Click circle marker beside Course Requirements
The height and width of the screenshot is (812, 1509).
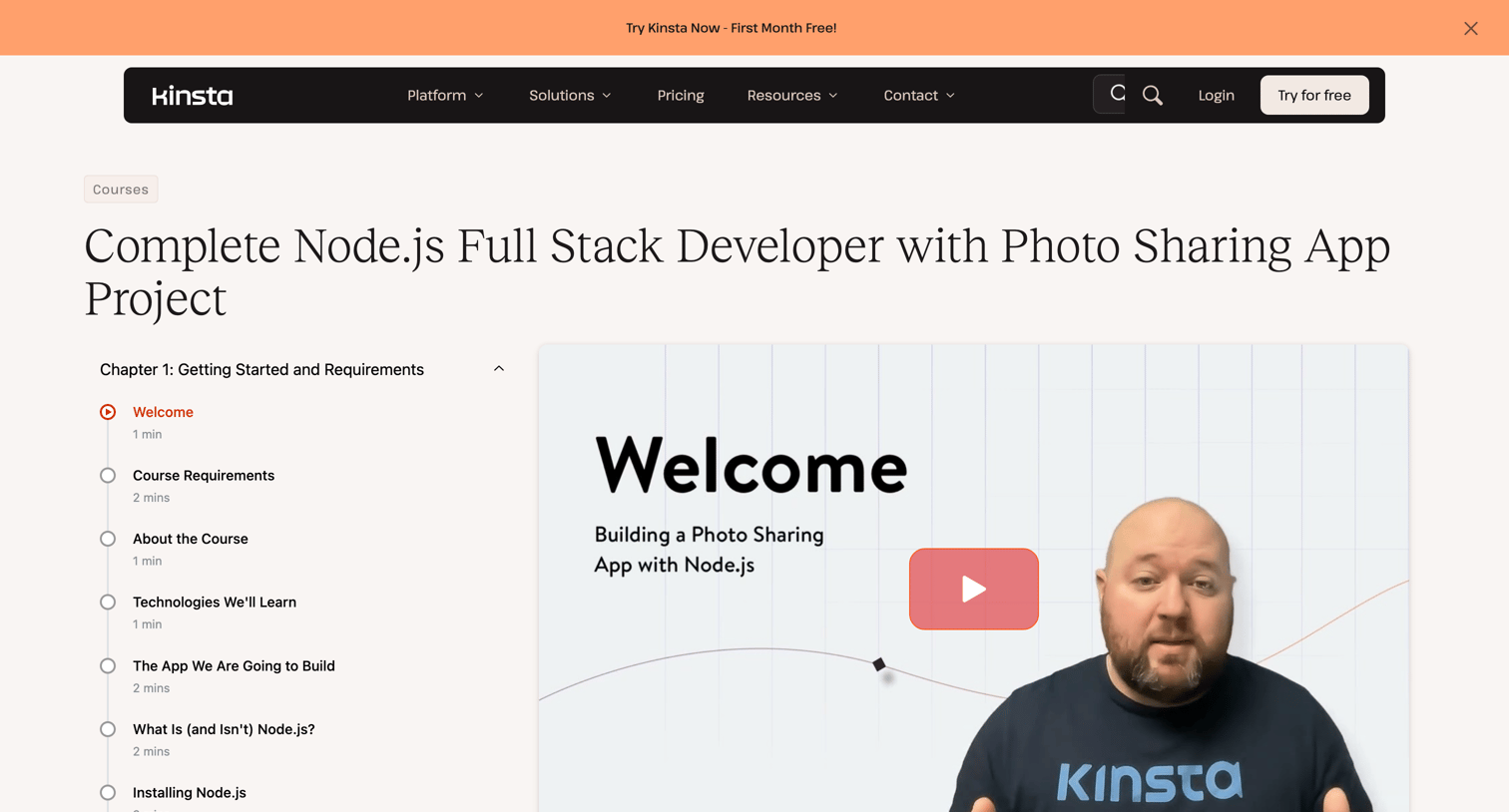click(108, 476)
